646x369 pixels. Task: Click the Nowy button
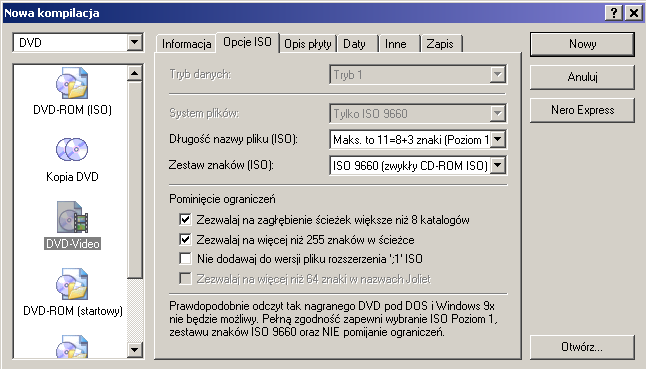click(x=582, y=44)
